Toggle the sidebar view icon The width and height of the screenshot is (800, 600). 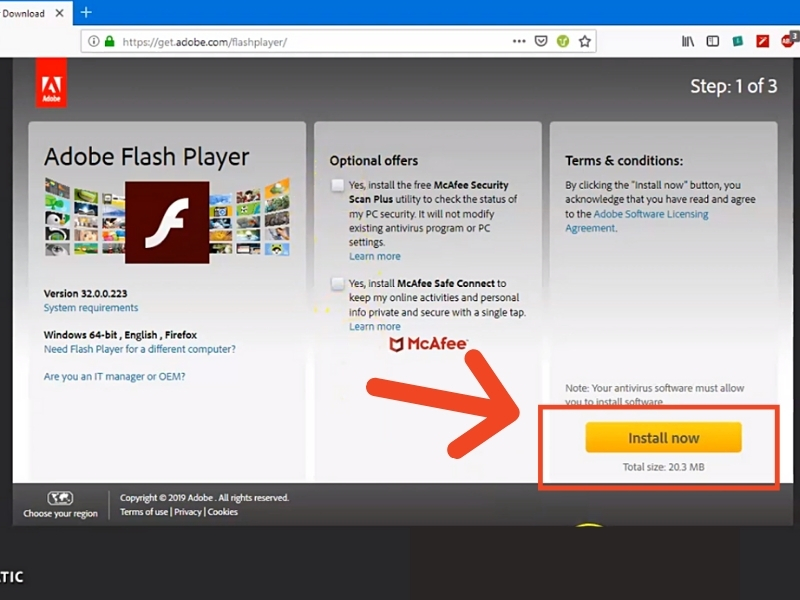pos(712,41)
